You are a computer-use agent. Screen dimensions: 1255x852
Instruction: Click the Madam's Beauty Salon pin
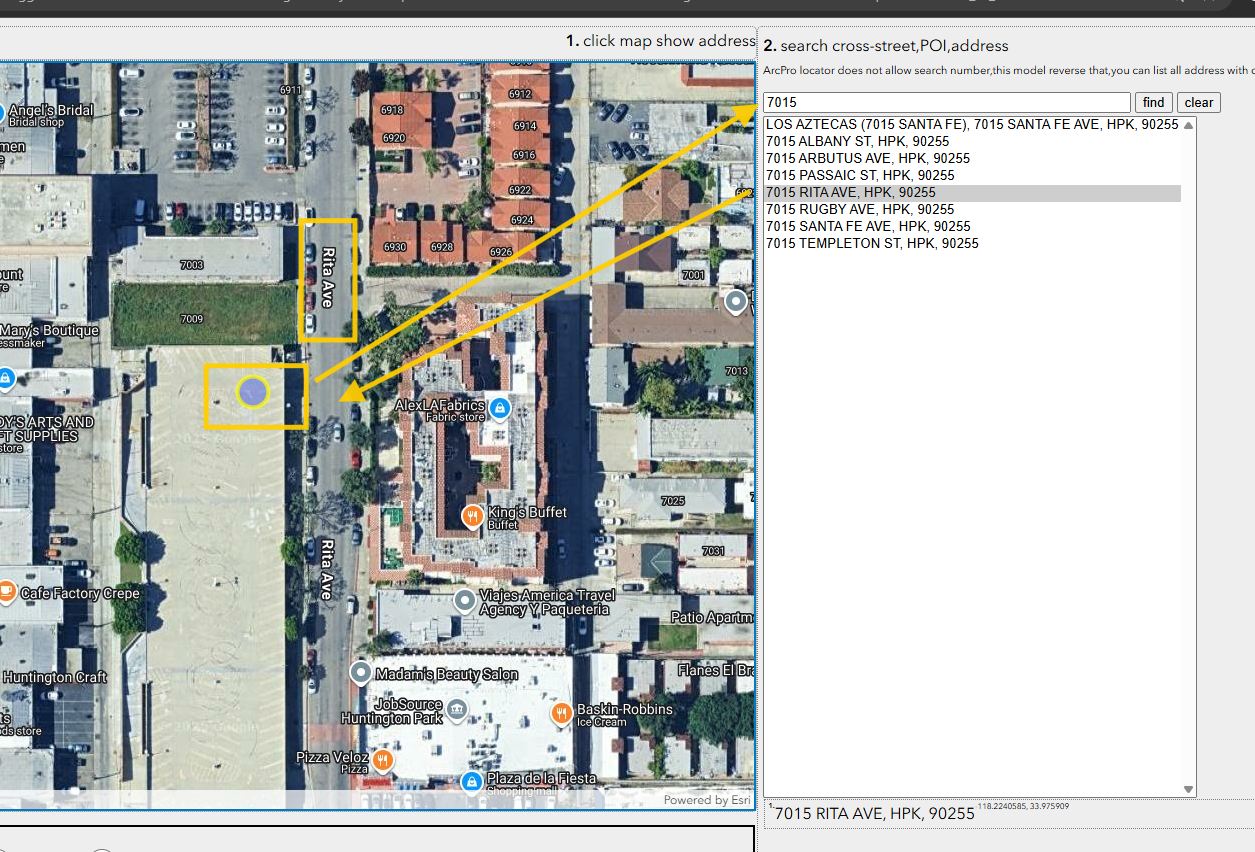pyautogui.click(x=361, y=673)
